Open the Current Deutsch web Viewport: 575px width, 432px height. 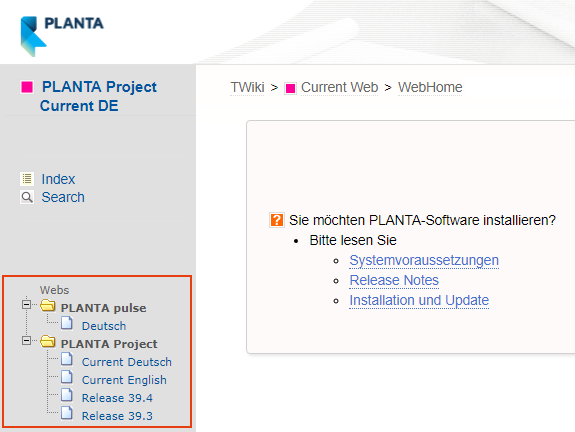click(x=127, y=362)
